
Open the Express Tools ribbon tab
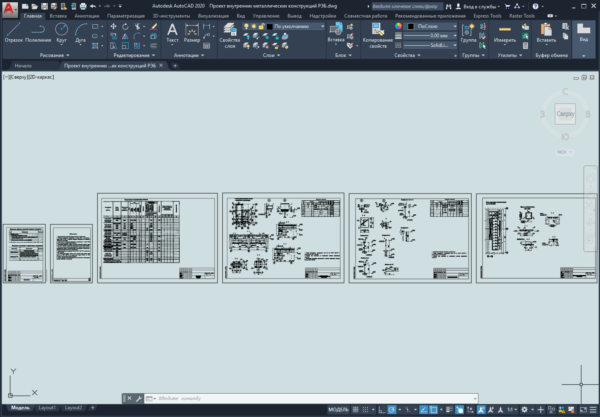pos(487,16)
